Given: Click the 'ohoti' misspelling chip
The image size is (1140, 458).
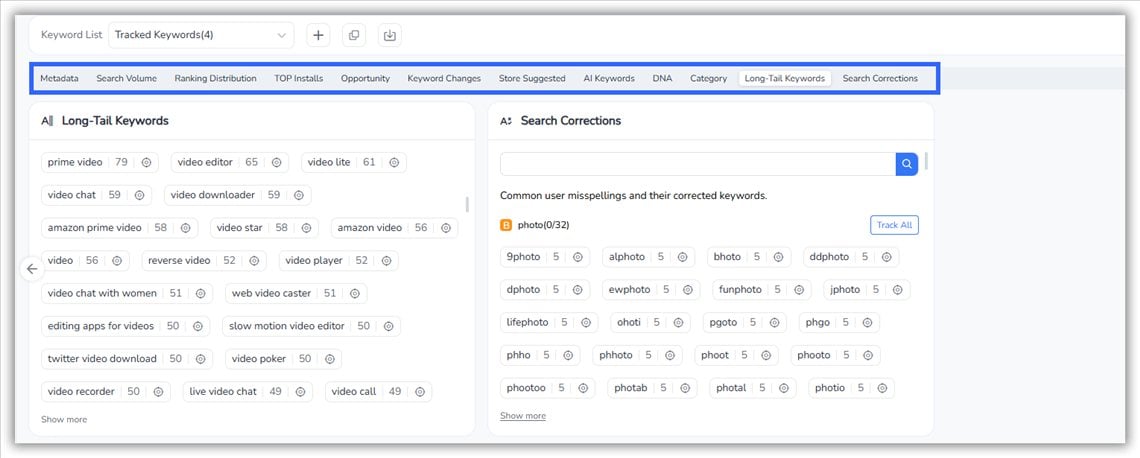Looking at the screenshot, I should [x=650, y=323].
